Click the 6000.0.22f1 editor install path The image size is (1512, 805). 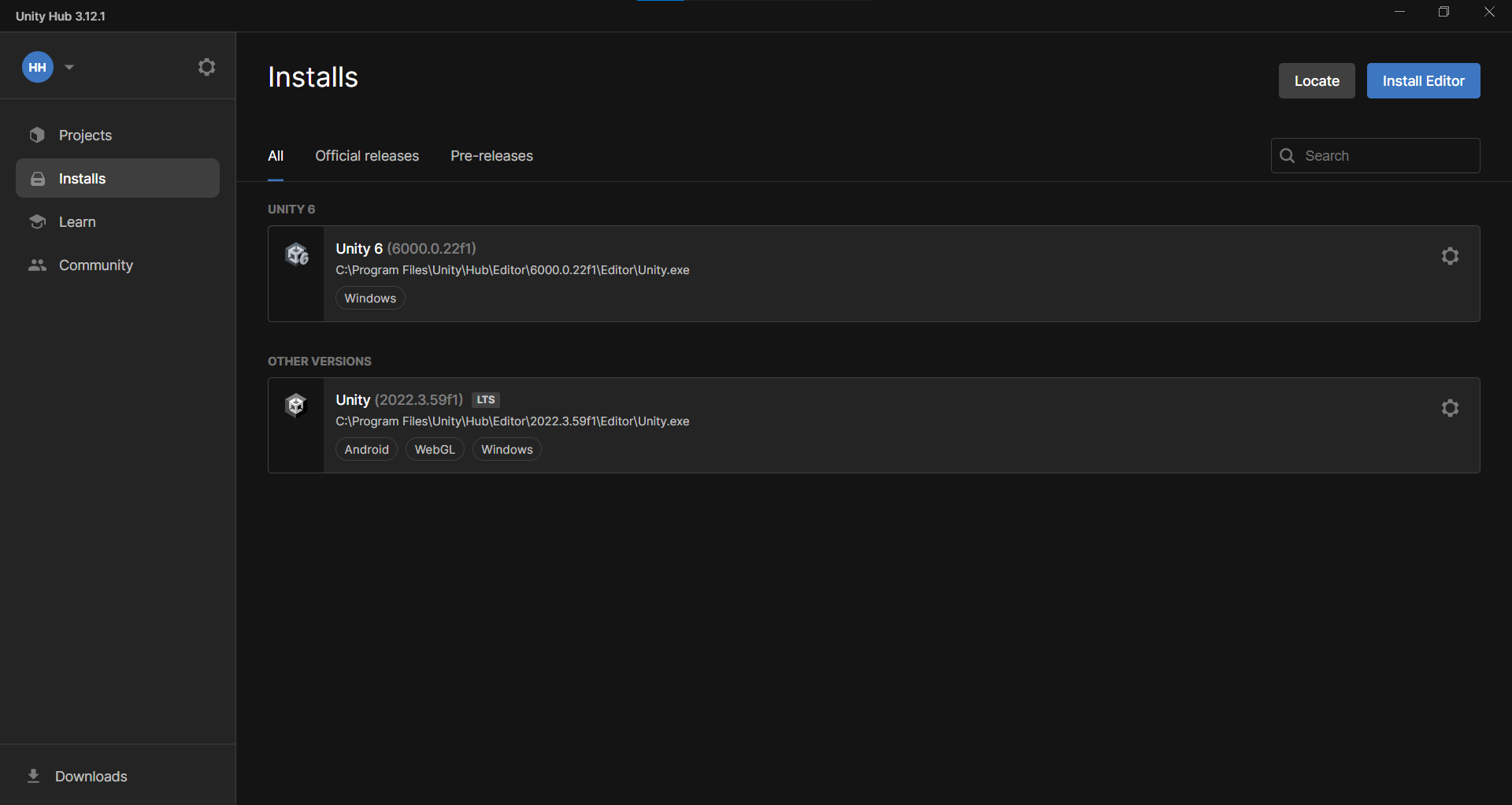513,269
